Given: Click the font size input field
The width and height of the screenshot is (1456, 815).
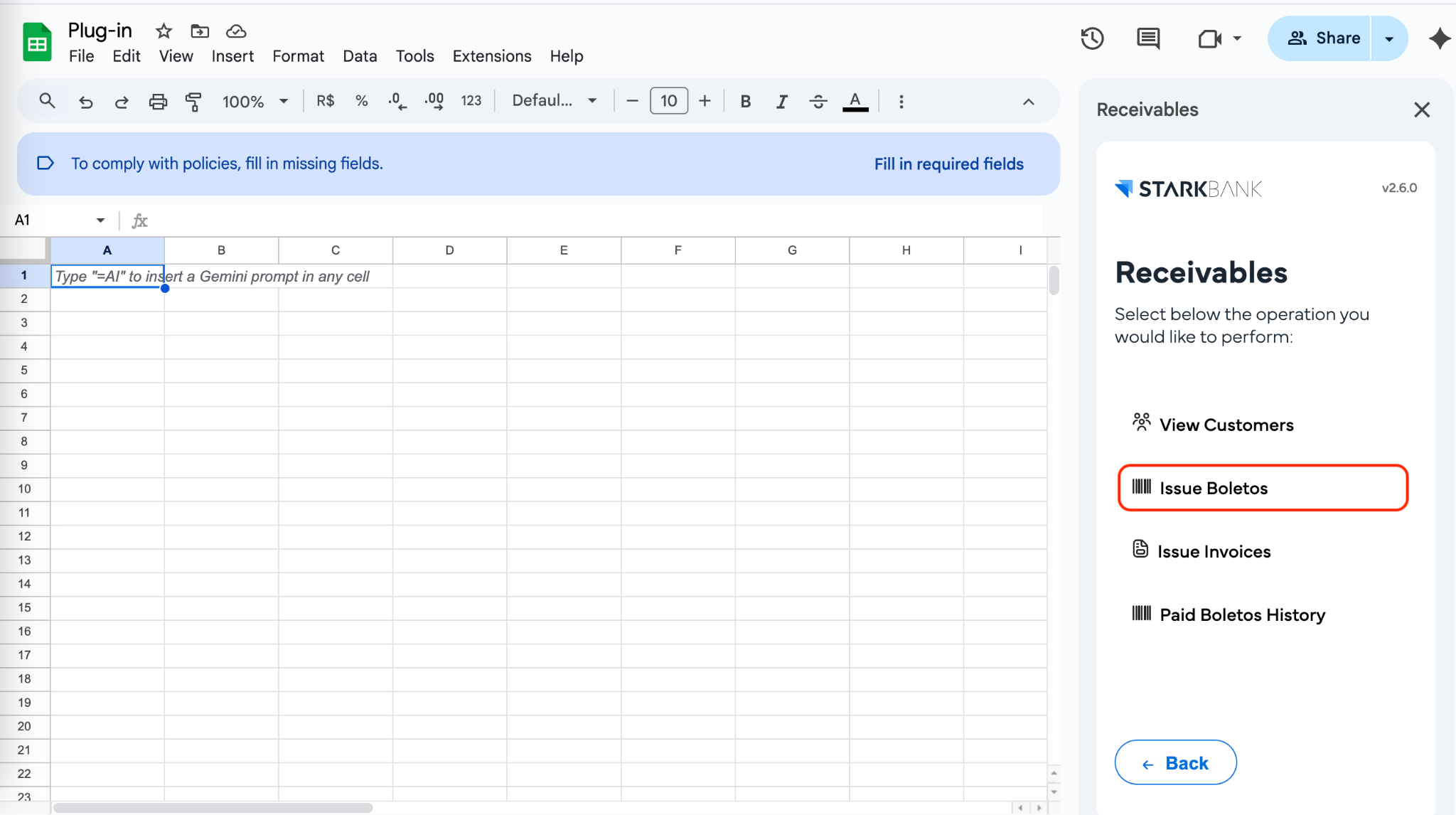Looking at the screenshot, I should click(668, 101).
